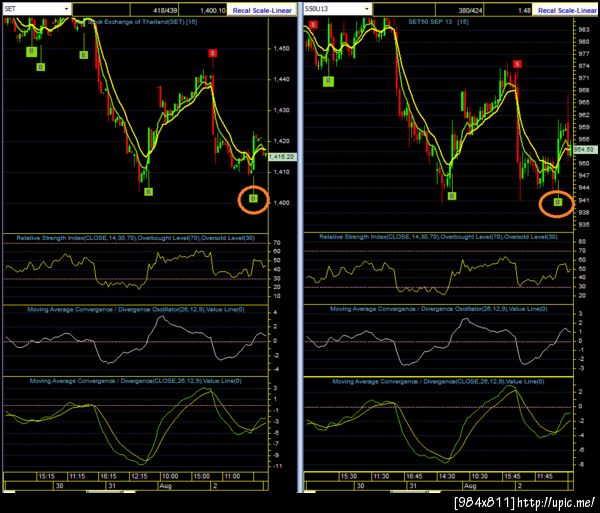The height and width of the screenshot is (513, 600).
Task: Select rightmost B buy marker on S50U13 chart
Action: (558, 202)
